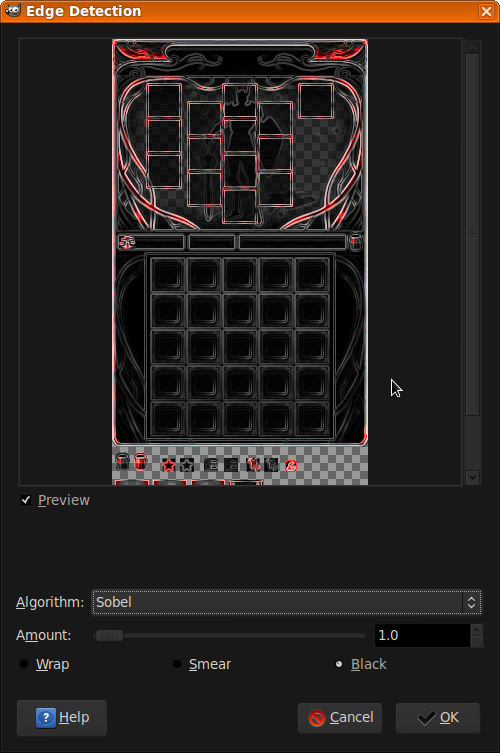Select the Smear radio button
500x753 pixels.
coord(177,664)
